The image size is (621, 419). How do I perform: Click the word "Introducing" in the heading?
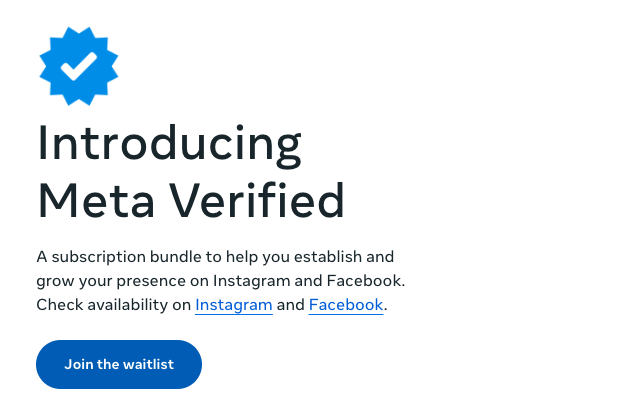click(x=169, y=145)
